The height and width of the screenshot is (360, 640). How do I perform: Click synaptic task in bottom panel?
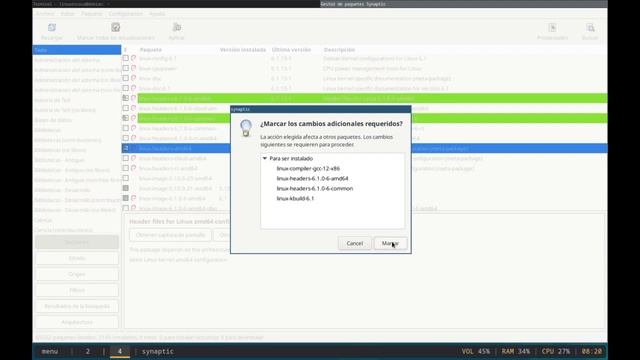[x=158, y=351]
